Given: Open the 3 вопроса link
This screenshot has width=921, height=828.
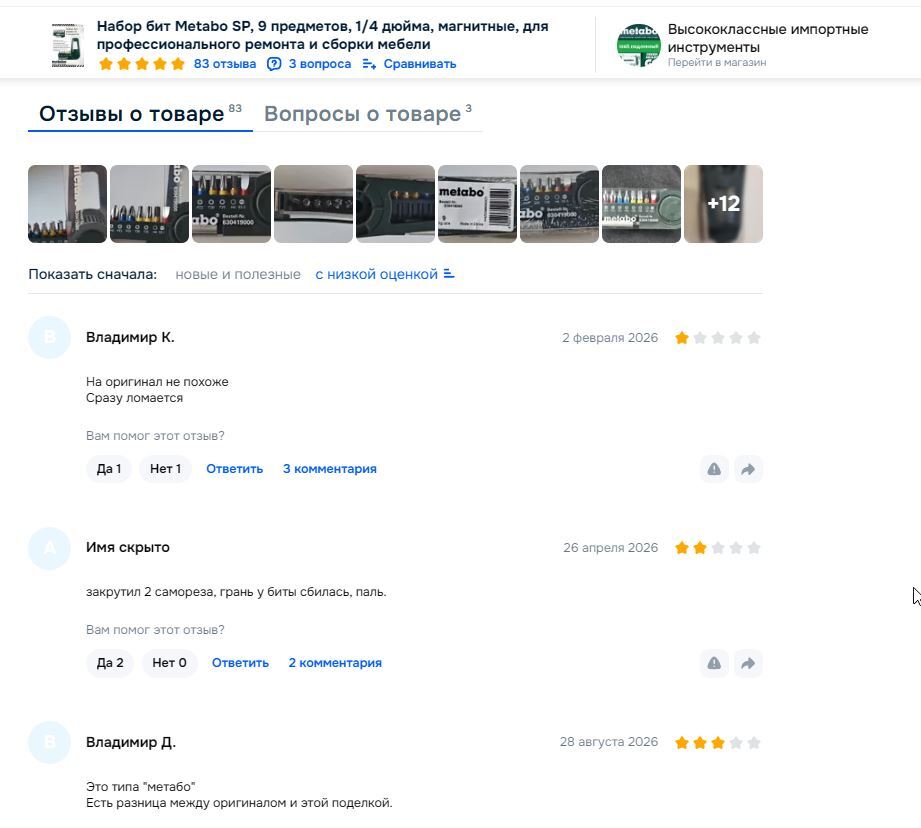Looking at the screenshot, I should [x=320, y=64].
